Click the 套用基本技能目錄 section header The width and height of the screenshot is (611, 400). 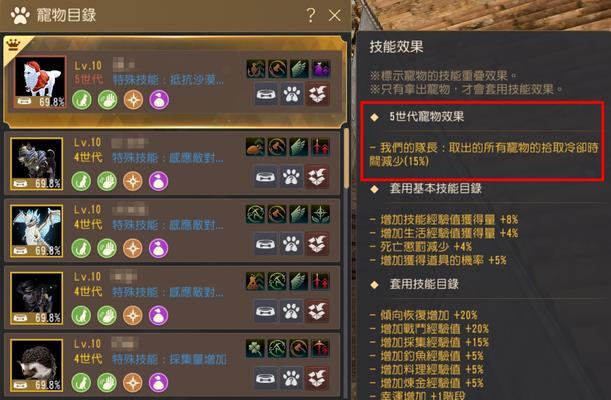[x=436, y=189]
